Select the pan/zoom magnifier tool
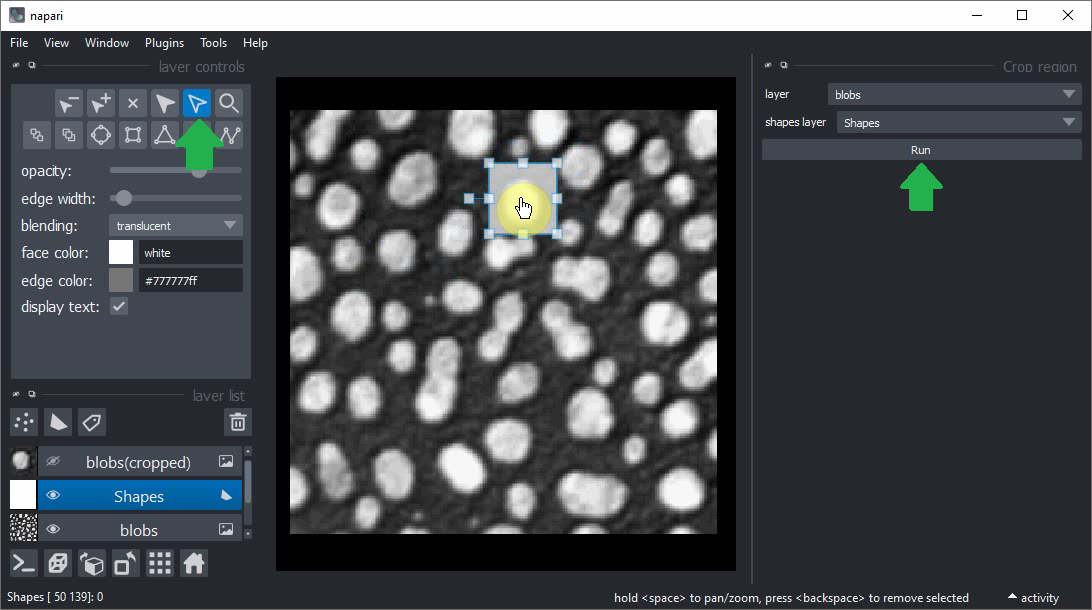The image size is (1092, 610). (229, 103)
